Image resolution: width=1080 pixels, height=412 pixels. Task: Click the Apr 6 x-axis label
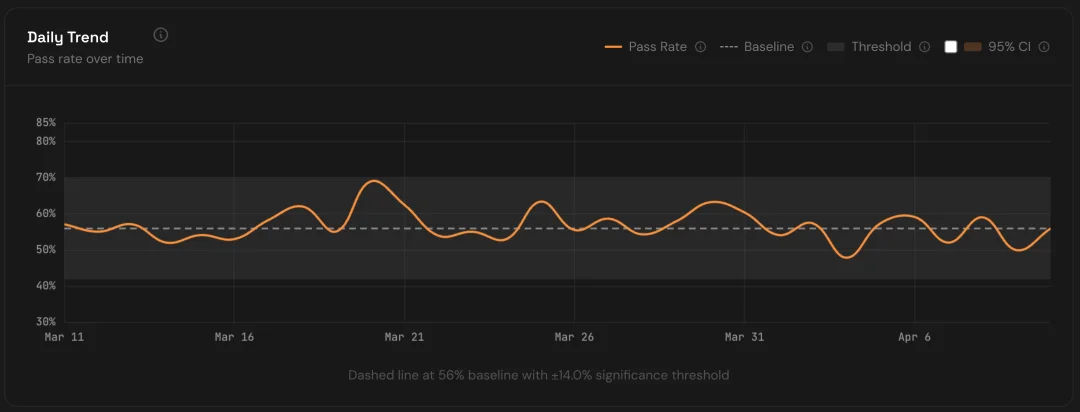(x=914, y=338)
